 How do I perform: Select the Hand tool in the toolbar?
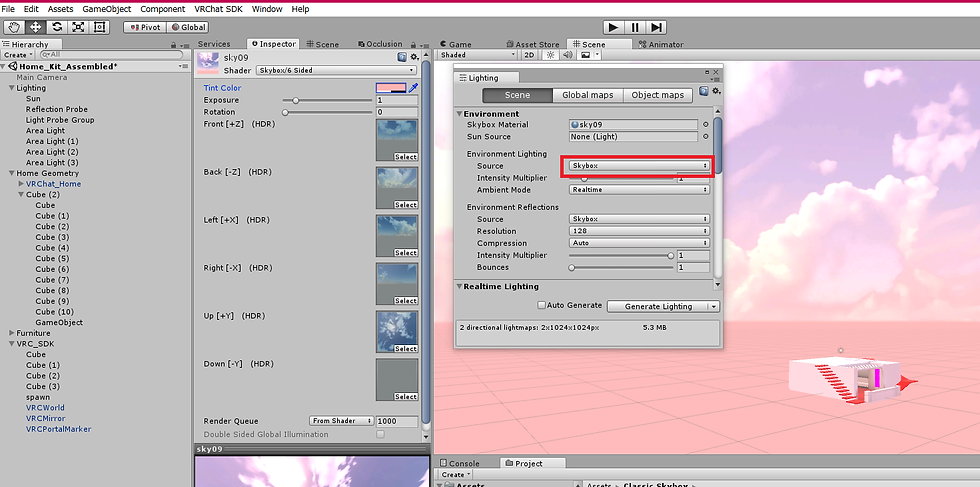pyautogui.click(x=15, y=28)
